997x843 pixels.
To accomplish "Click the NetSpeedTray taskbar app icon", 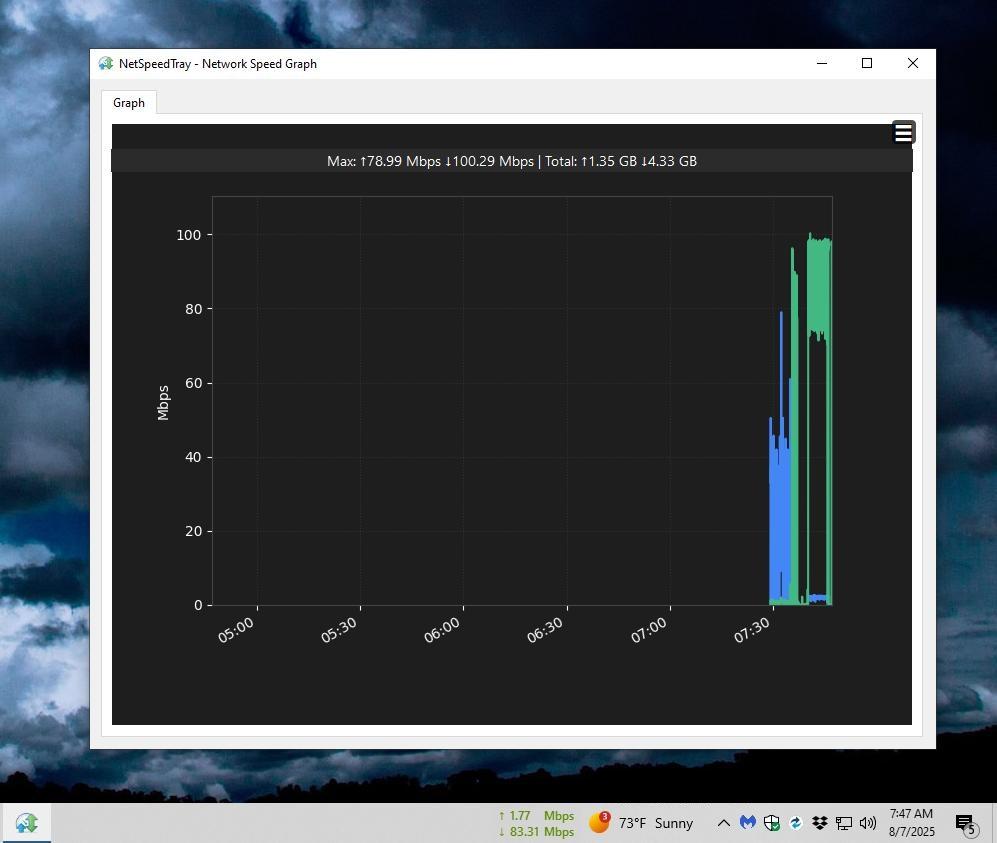I will pos(26,823).
